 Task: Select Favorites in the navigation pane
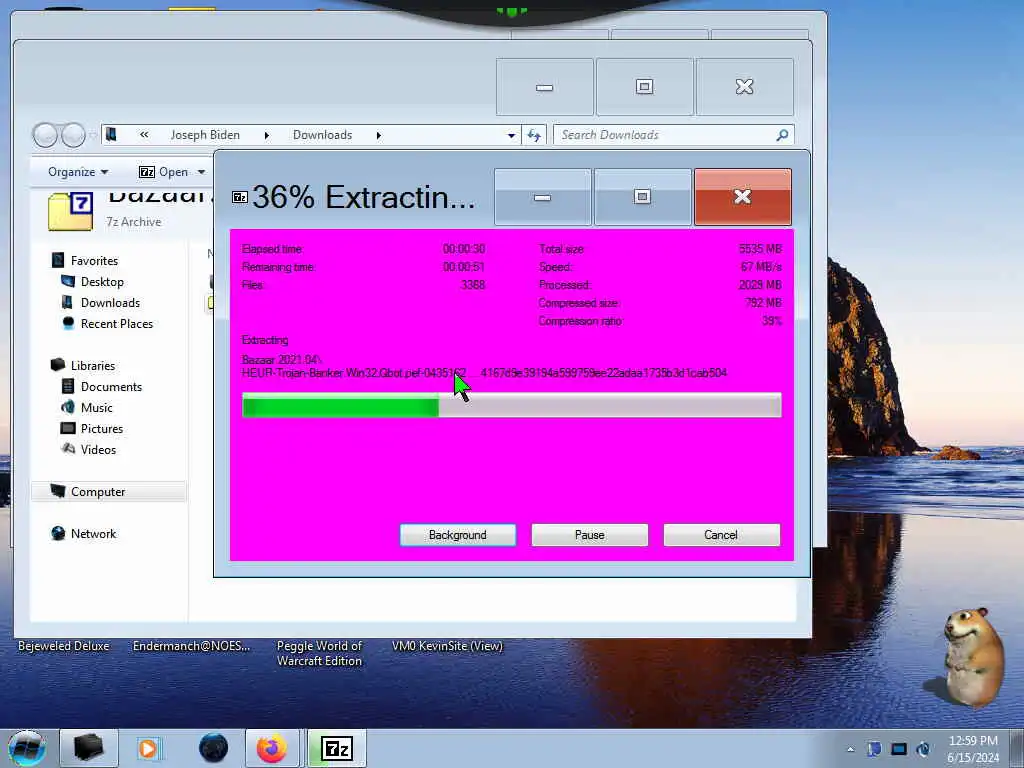(94, 261)
